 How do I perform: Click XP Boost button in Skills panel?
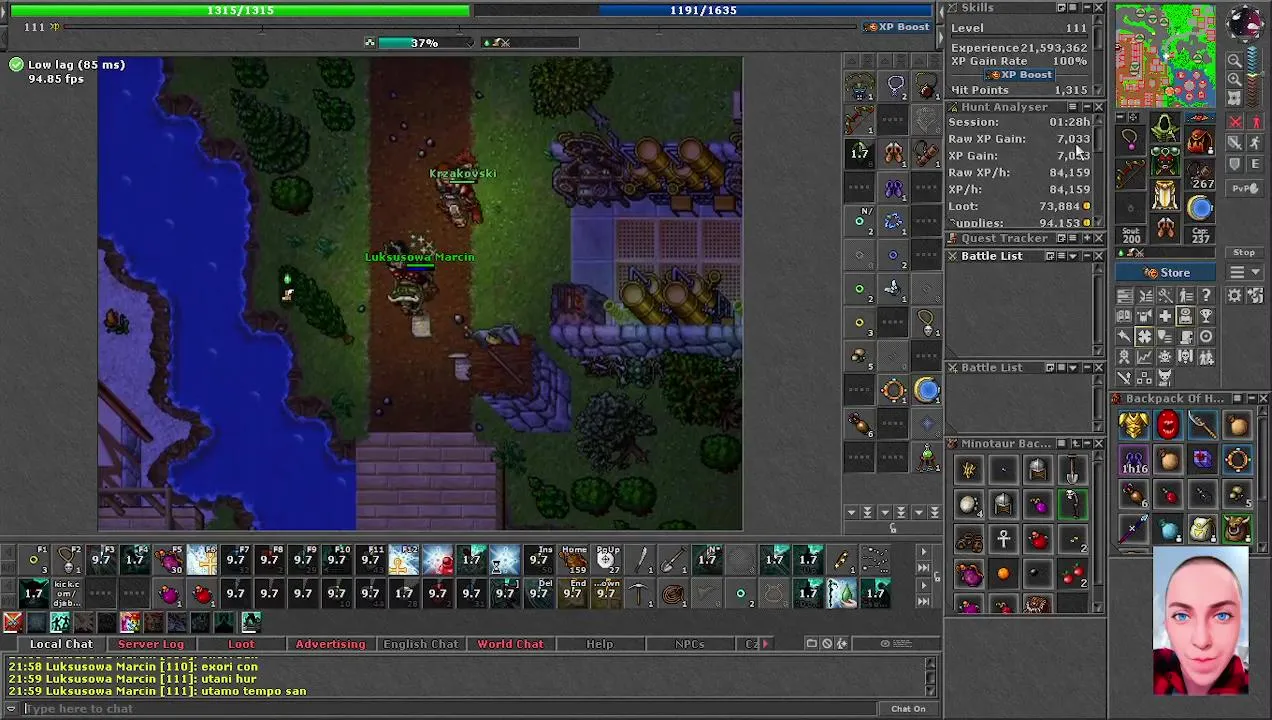tap(1019, 75)
